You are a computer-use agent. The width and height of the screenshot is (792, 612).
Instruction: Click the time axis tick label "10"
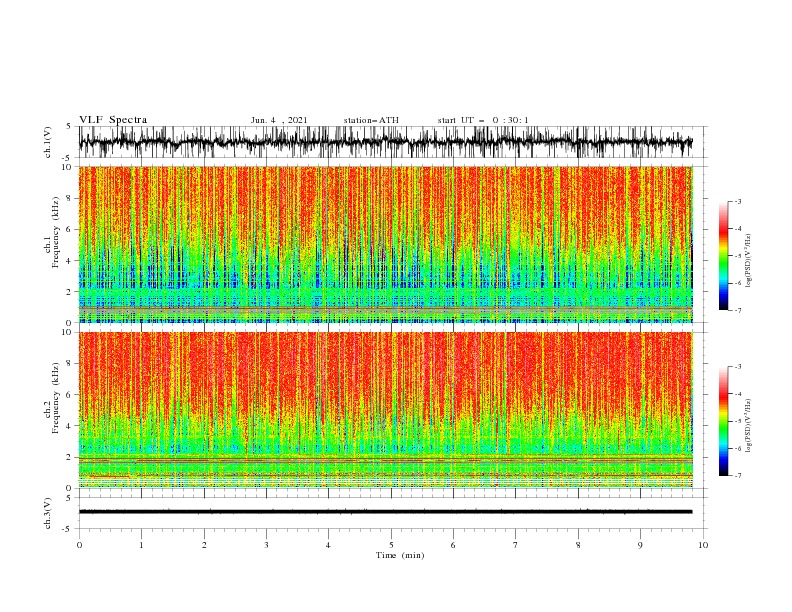(x=703, y=545)
